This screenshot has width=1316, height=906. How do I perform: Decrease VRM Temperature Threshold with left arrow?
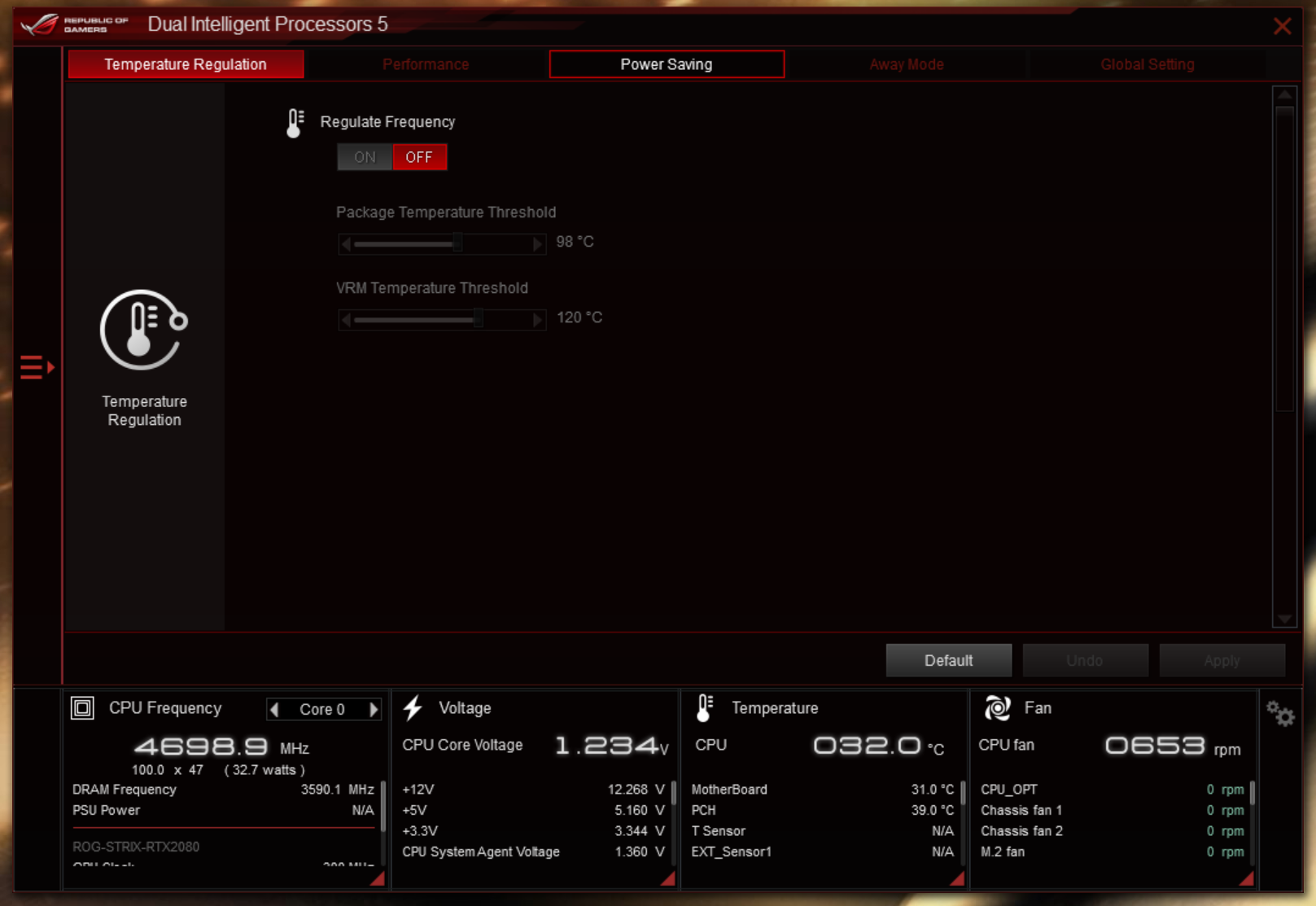point(346,319)
